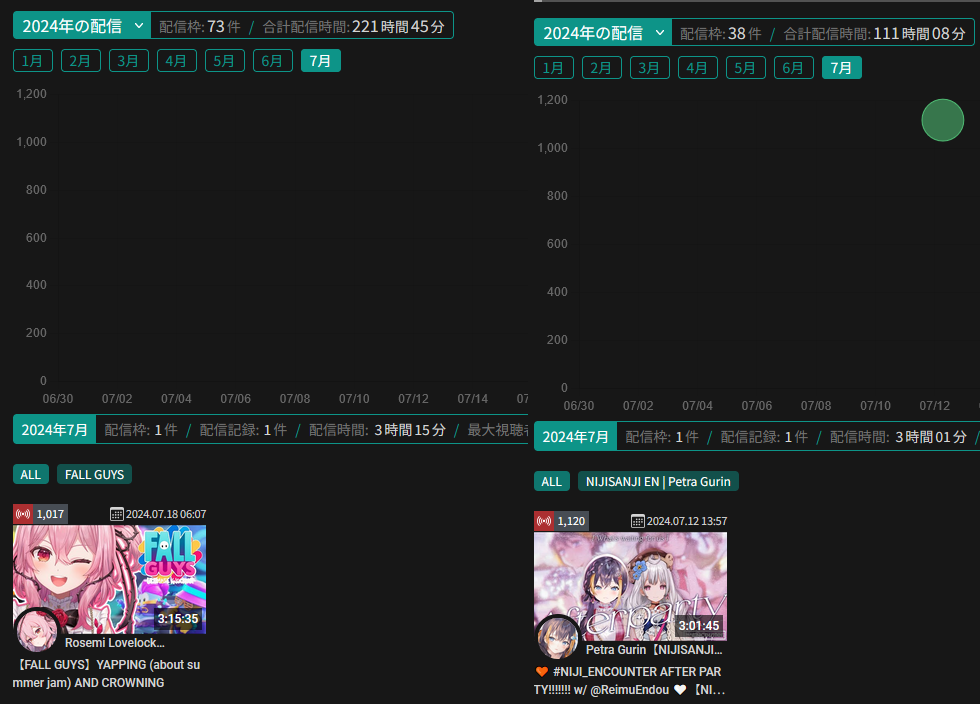
Task: Click live viewer icon beside 1,017
Action: (23, 514)
